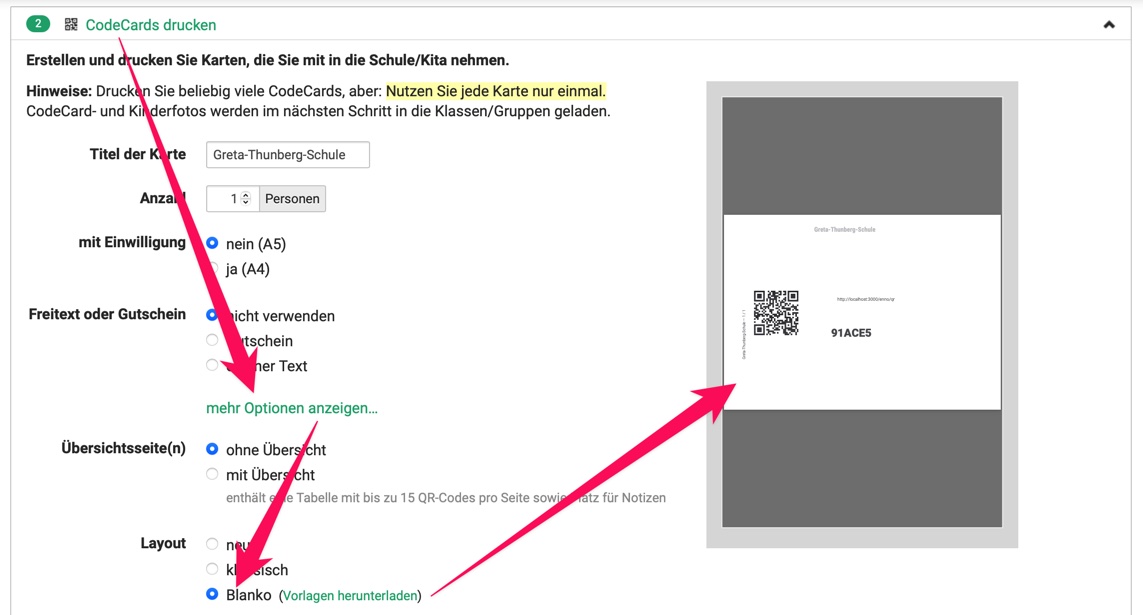Collapse the CodeCards drucken section chevron
The width and height of the screenshot is (1143, 615).
click(x=1109, y=25)
